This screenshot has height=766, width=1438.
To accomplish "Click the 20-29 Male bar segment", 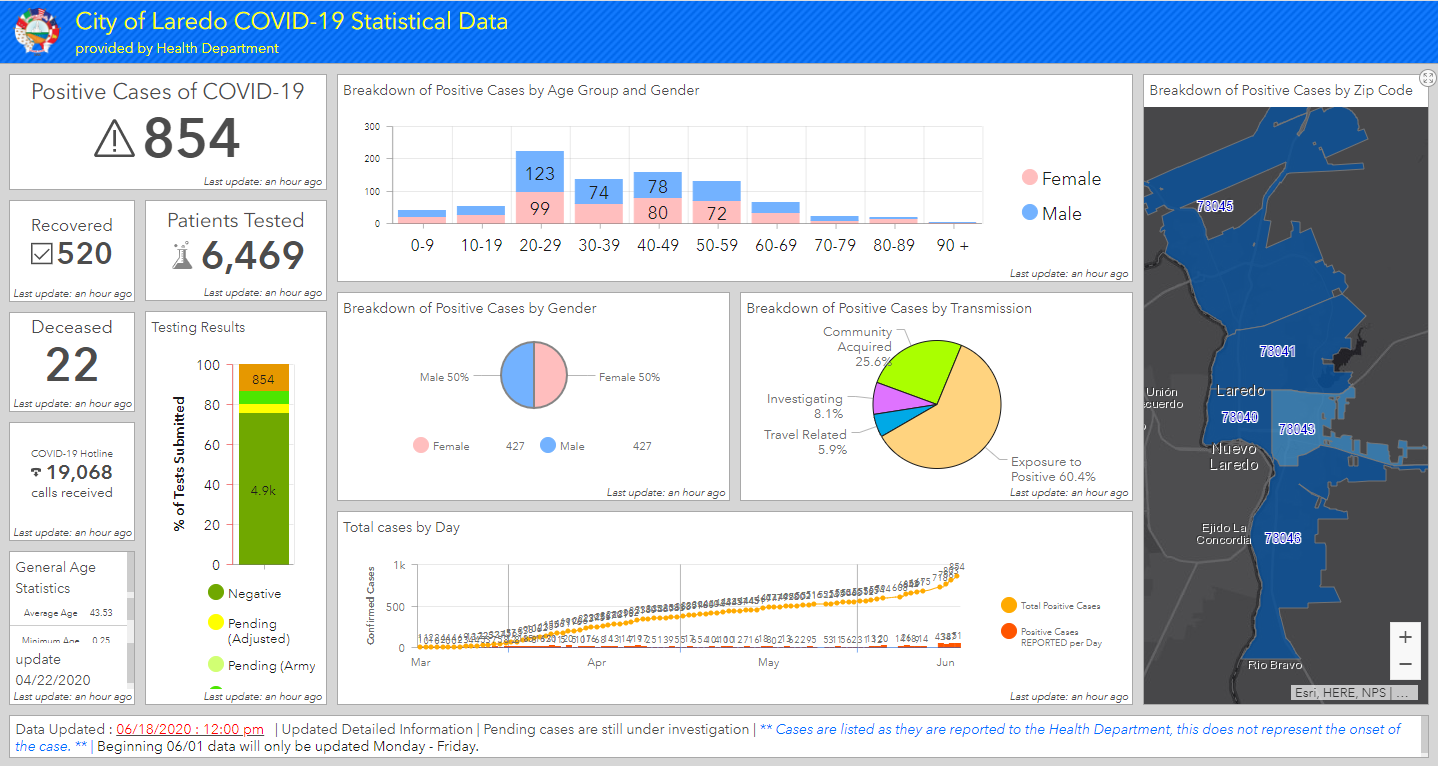I will coord(540,172).
